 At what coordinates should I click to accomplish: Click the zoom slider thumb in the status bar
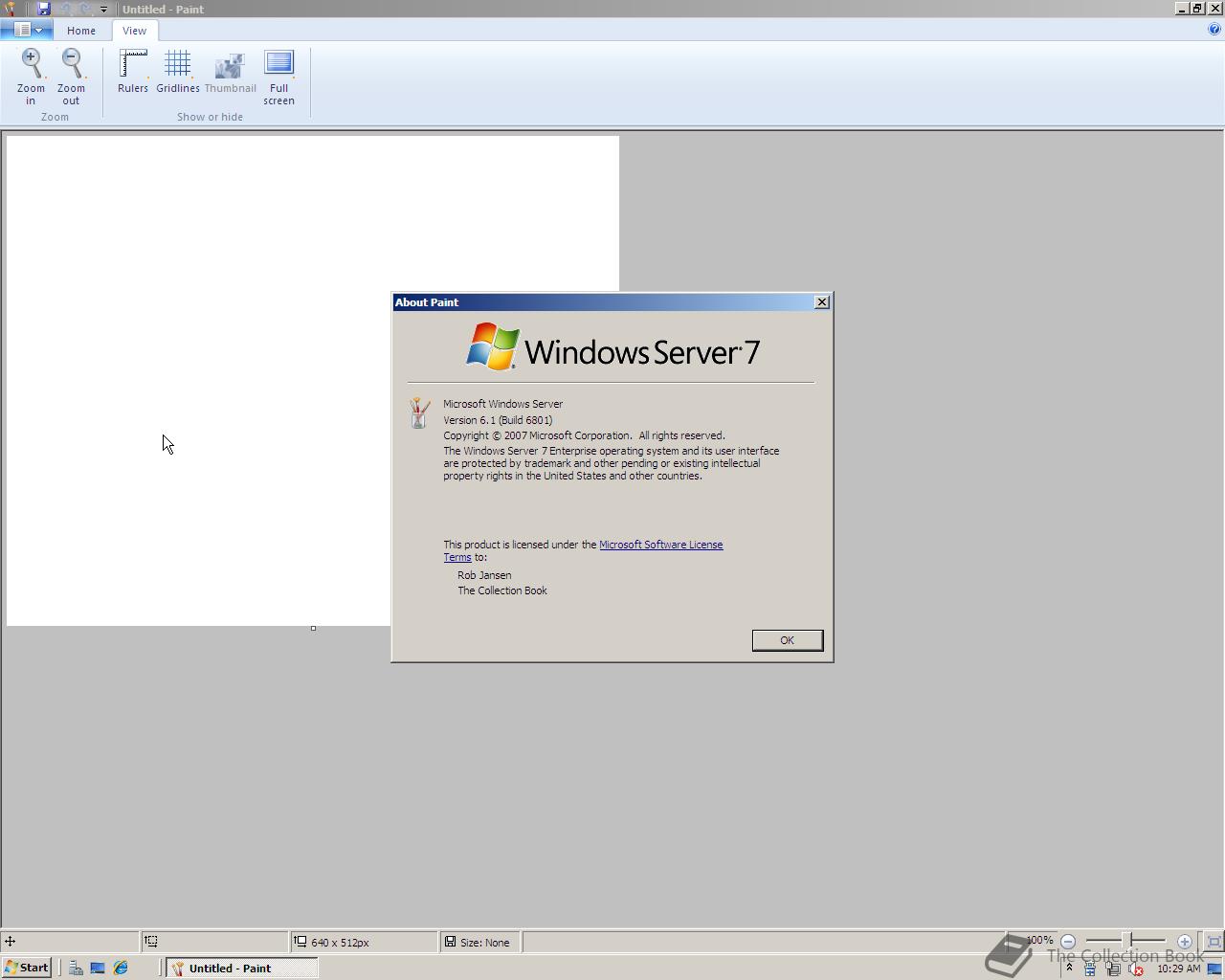(x=1128, y=941)
